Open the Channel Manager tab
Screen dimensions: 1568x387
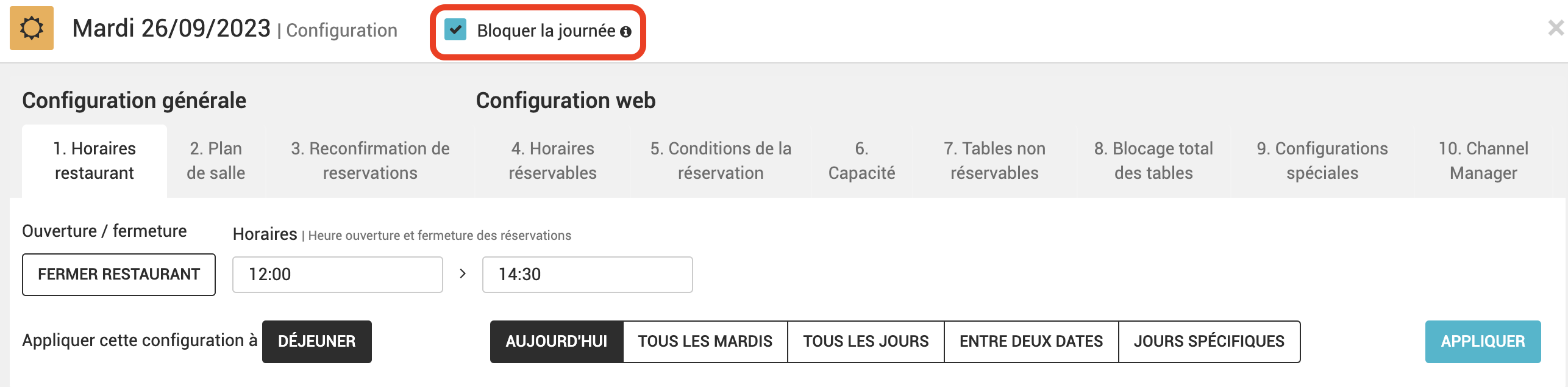tap(1483, 161)
